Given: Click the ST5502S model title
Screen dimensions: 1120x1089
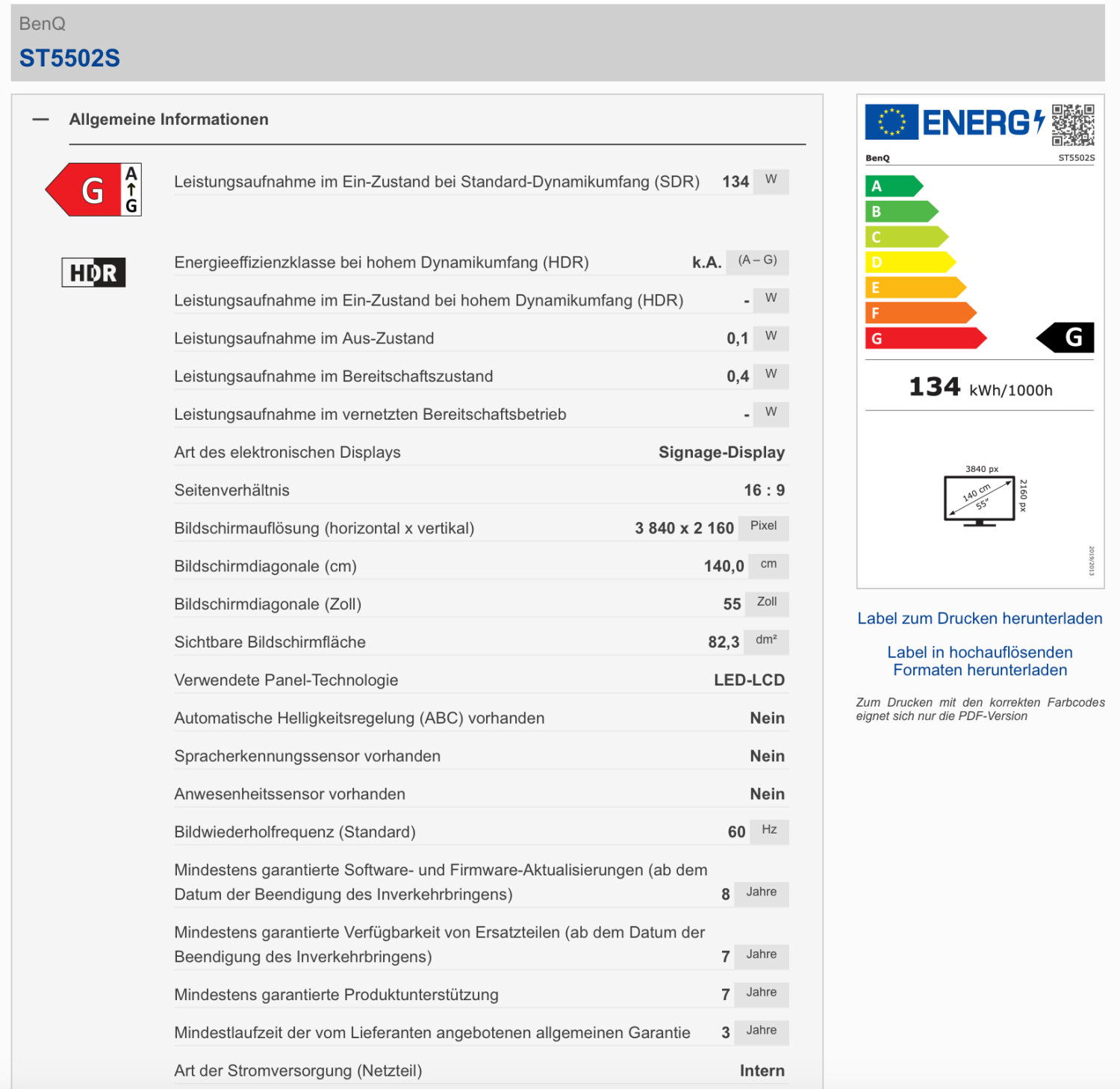Looking at the screenshot, I should pyautogui.click(x=69, y=58).
